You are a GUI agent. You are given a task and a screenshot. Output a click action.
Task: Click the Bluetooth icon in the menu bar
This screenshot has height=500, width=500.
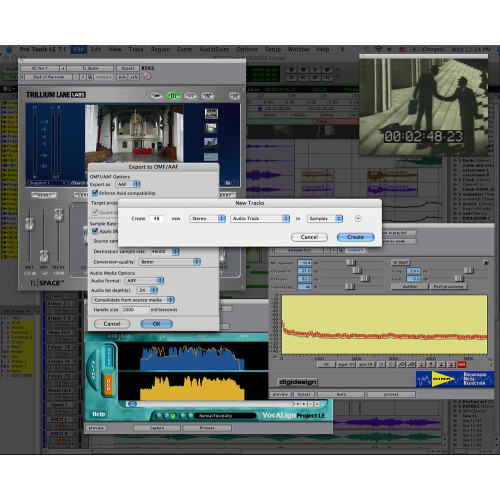point(342,49)
